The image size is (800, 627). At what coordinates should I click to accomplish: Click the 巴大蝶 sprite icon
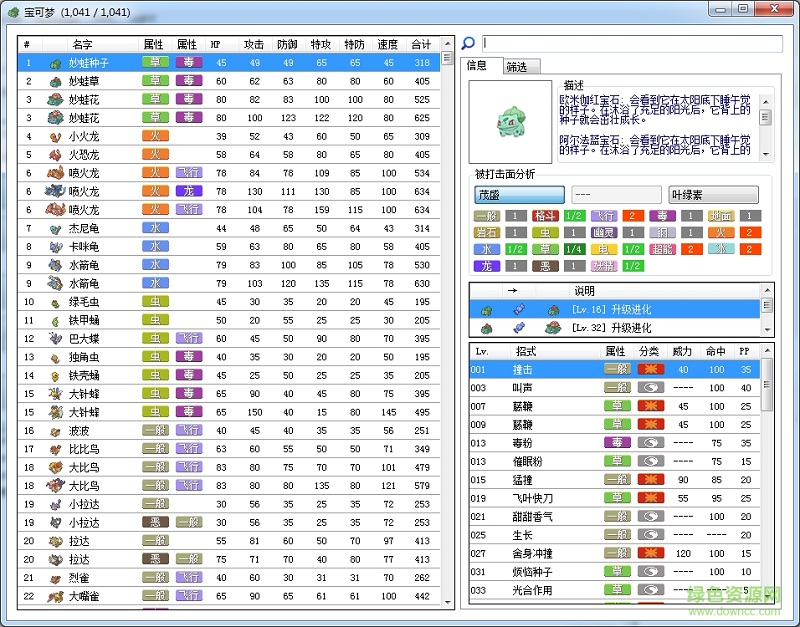coord(55,338)
